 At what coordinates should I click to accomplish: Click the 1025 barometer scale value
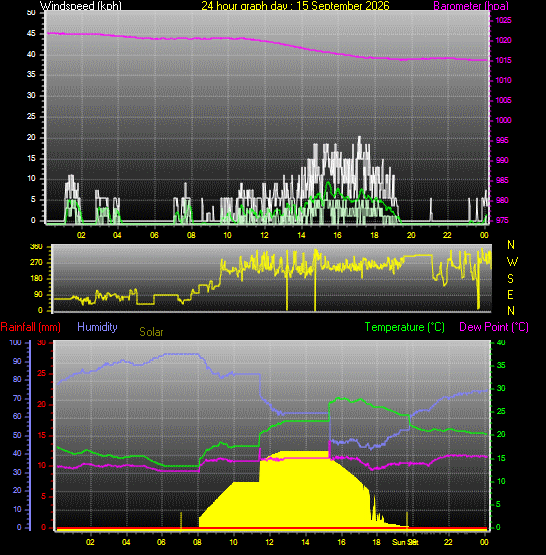click(x=503, y=21)
